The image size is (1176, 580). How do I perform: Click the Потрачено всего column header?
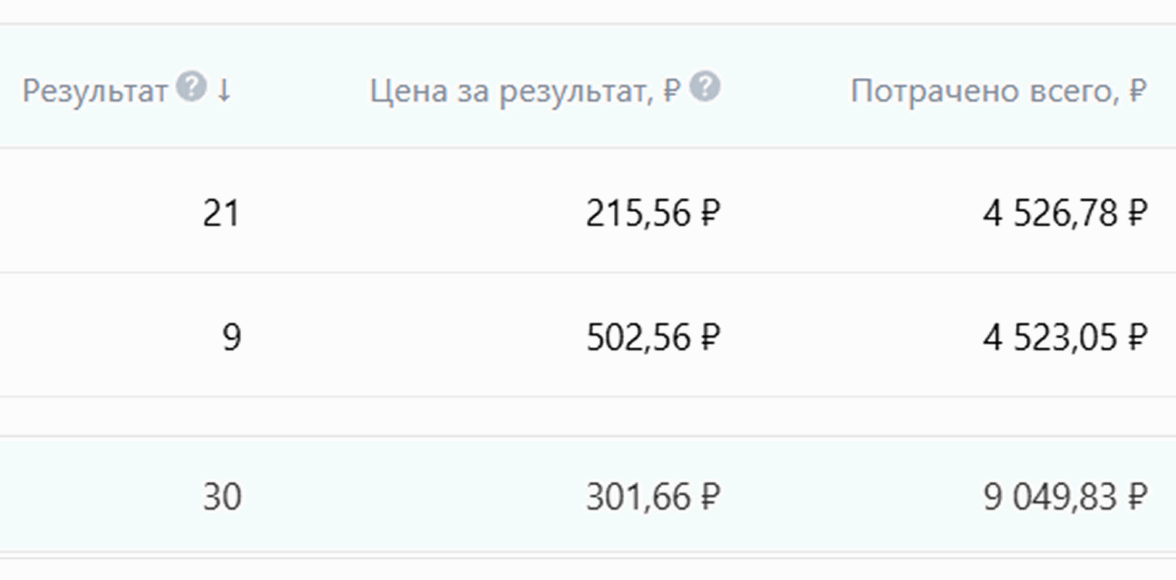[985, 92]
